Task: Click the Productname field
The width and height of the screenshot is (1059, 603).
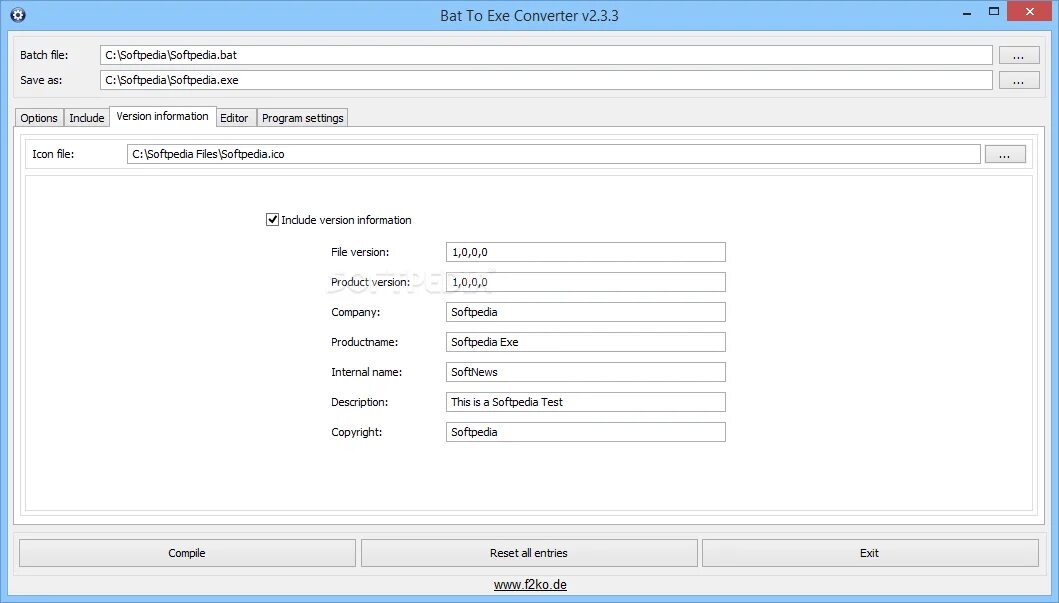Action: (586, 342)
